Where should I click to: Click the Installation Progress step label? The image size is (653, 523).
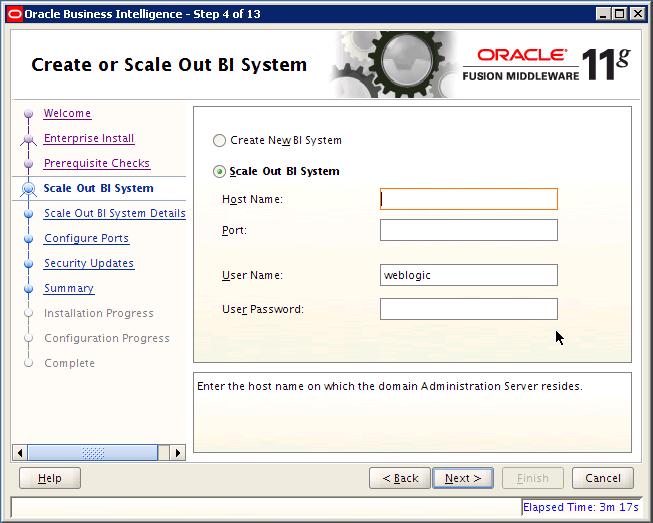(x=99, y=313)
